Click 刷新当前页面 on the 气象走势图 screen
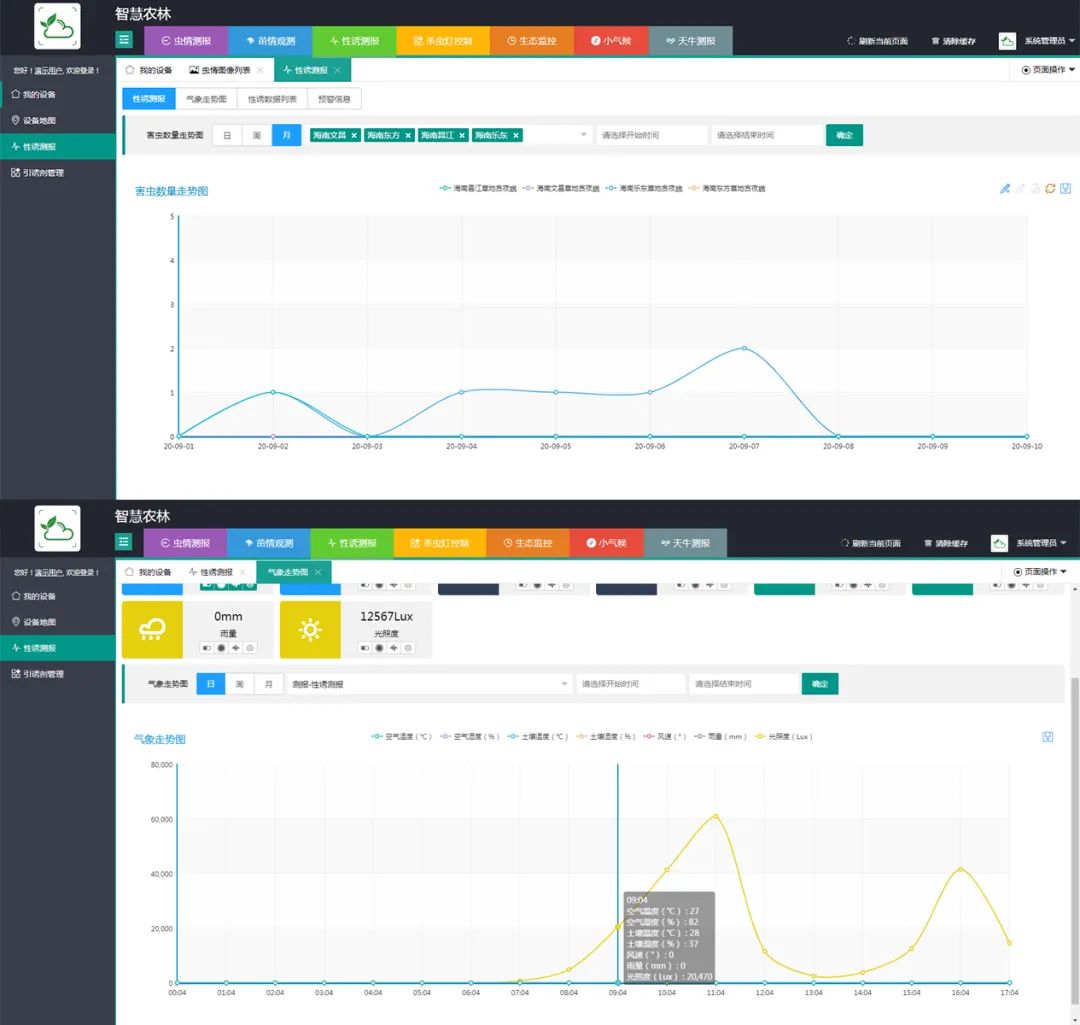 (x=871, y=543)
